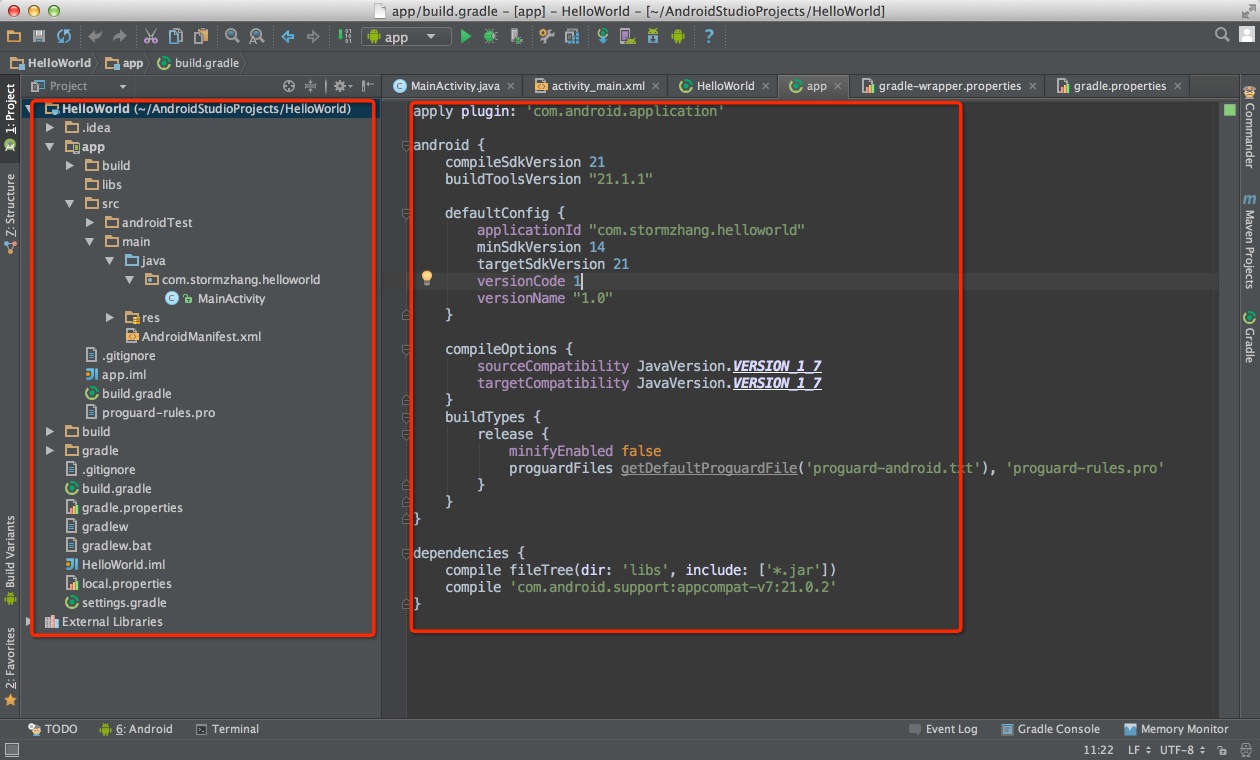Run the app with the green play icon
This screenshot has width=1260, height=760.
tap(465, 36)
